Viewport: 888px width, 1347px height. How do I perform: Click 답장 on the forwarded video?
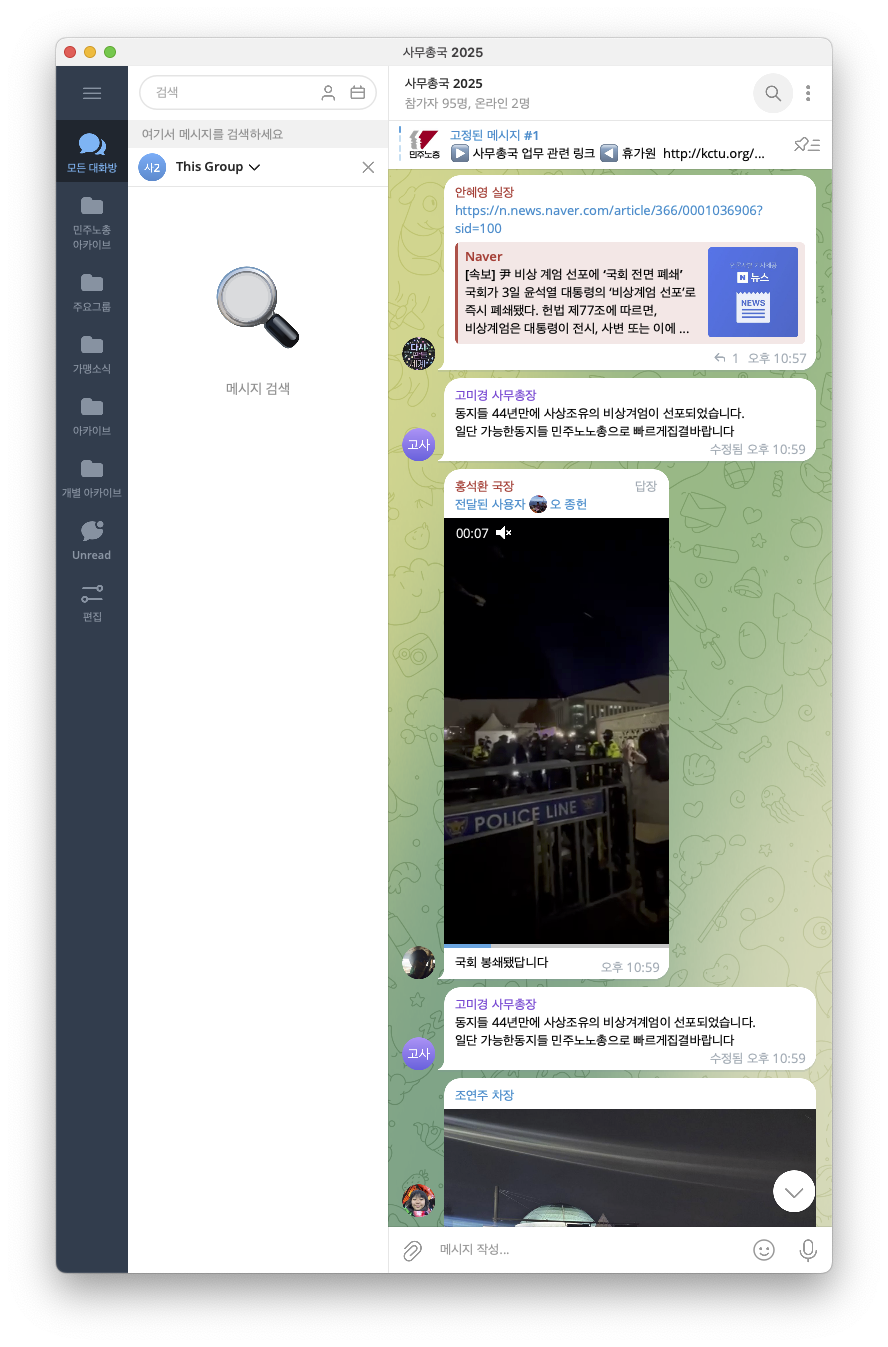tap(646, 486)
